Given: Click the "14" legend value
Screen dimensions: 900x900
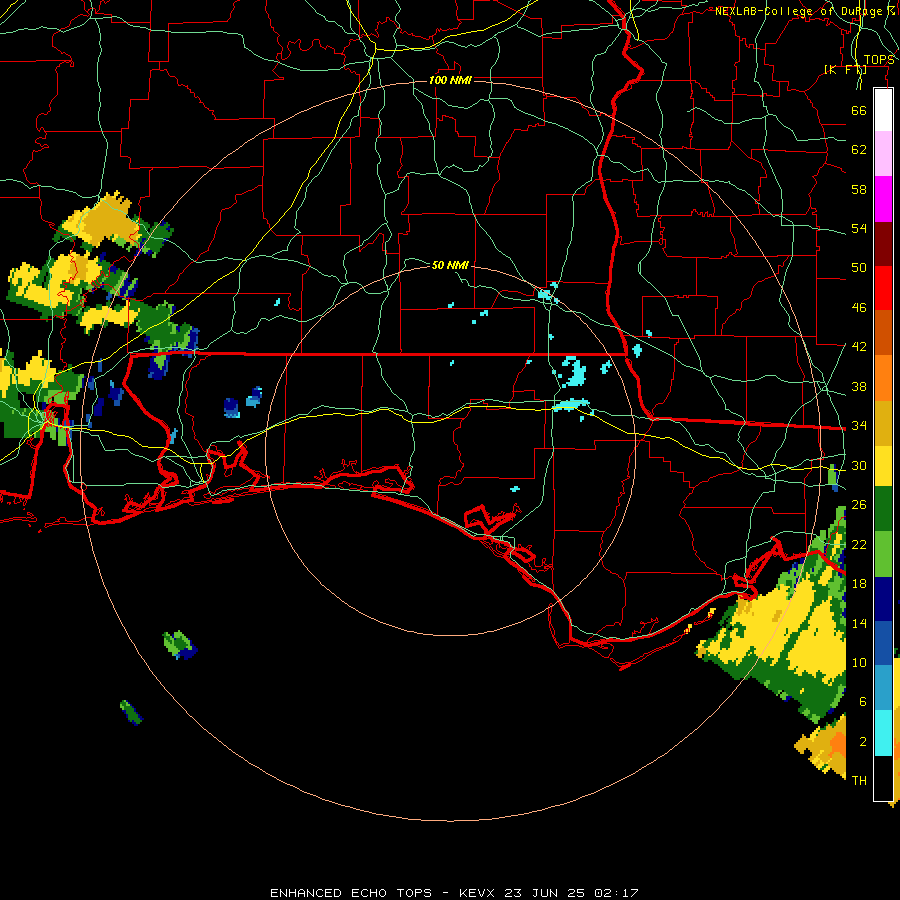Looking at the screenshot, I should [x=859, y=623].
